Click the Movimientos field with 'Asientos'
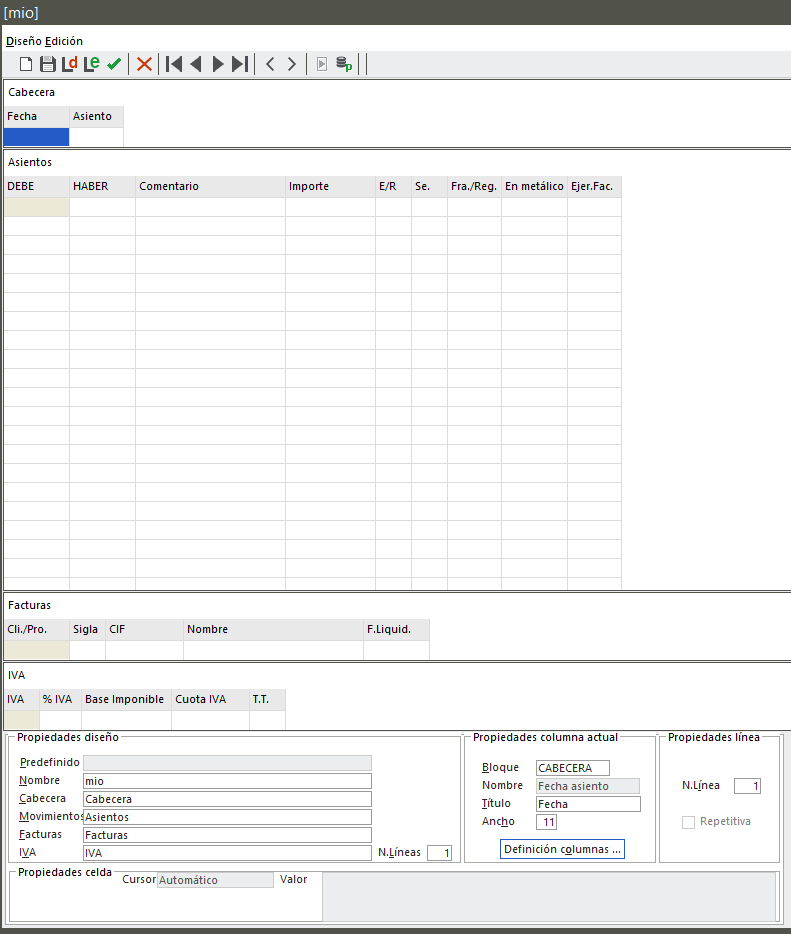Screen dimensions: 791x934 (228, 817)
